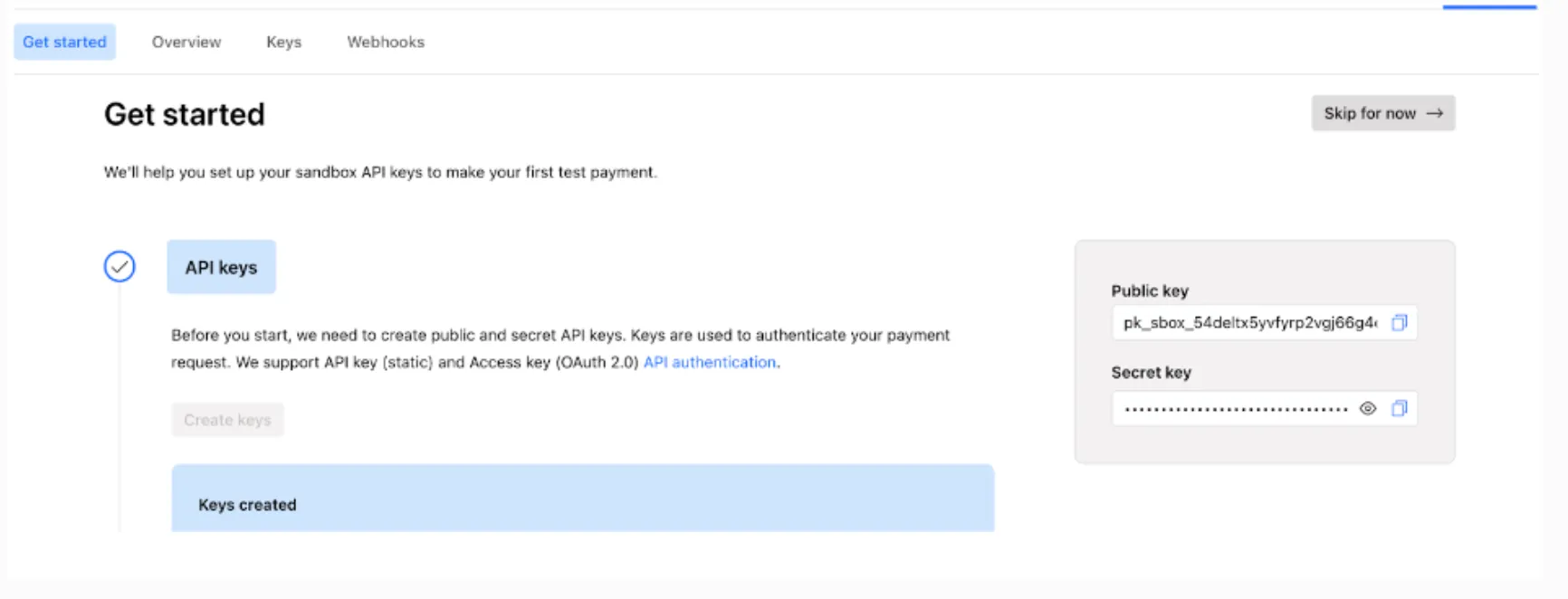1568x599 pixels.
Task: Select the API keys step label
Action: 221,267
